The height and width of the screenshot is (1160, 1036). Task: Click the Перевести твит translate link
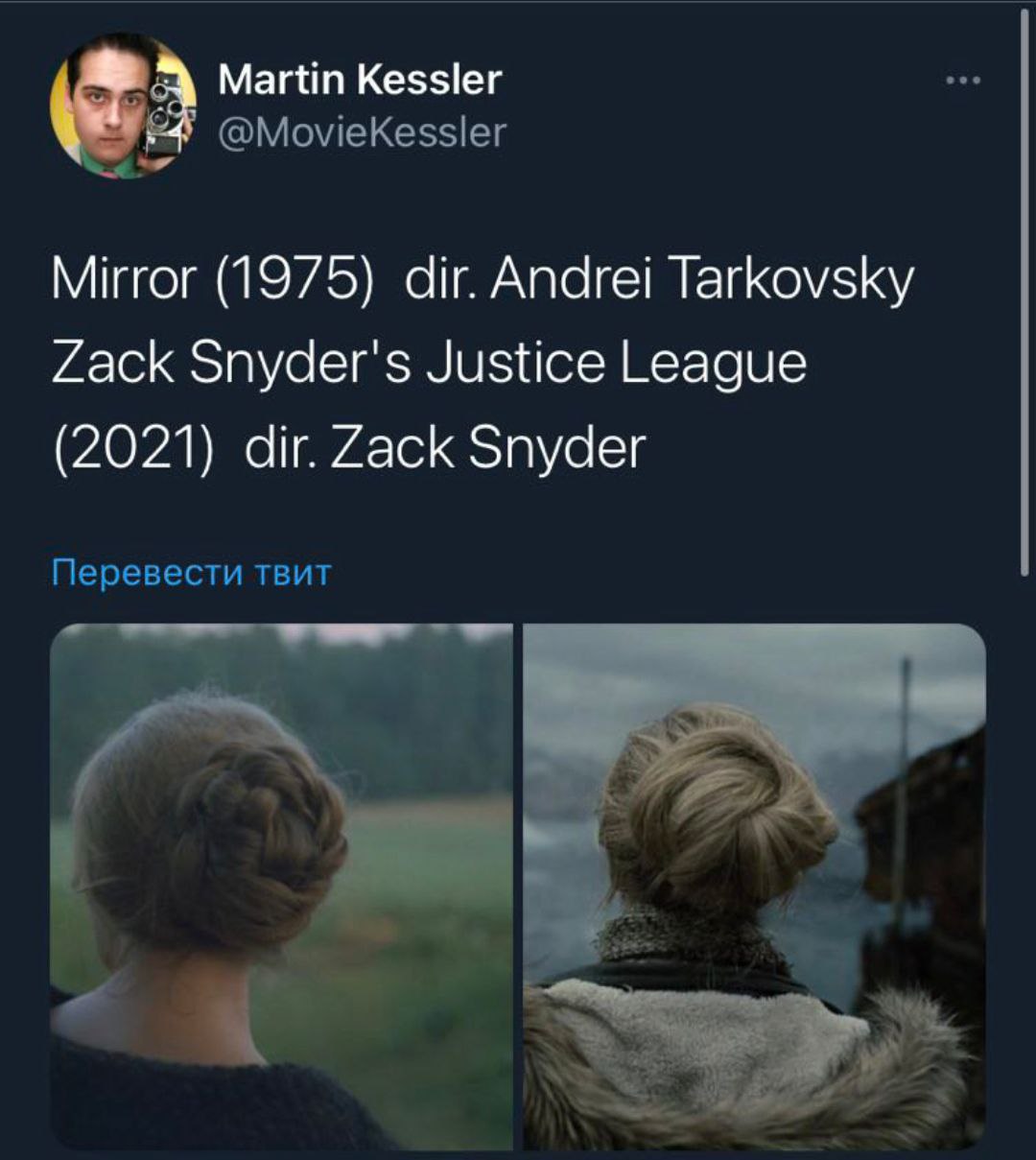(x=191, y=573)
